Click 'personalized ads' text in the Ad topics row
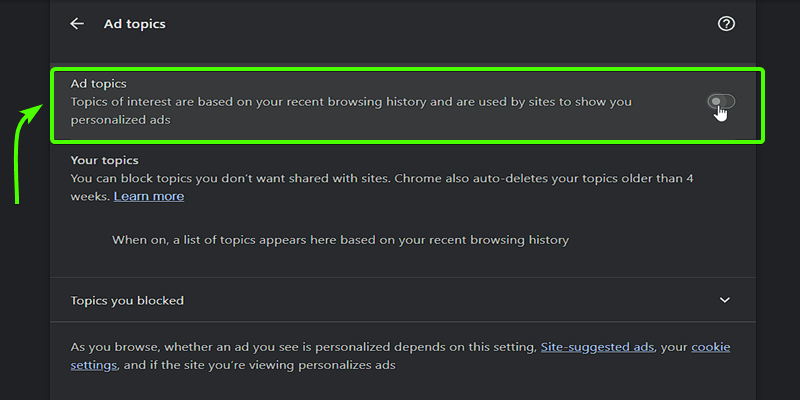The width and height of the screenshot is (800, 400). [121, 120]
